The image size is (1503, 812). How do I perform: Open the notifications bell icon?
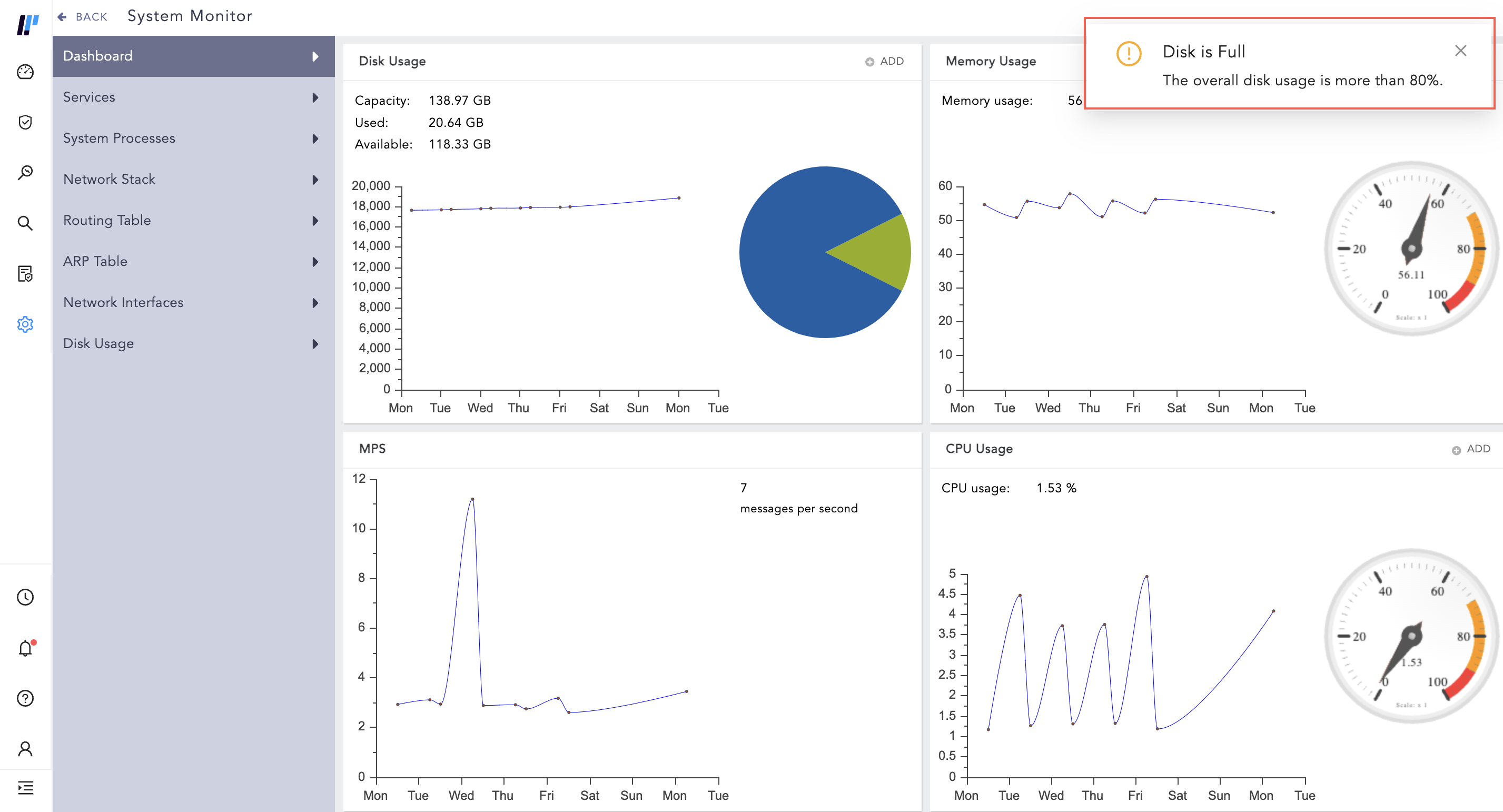25,648
